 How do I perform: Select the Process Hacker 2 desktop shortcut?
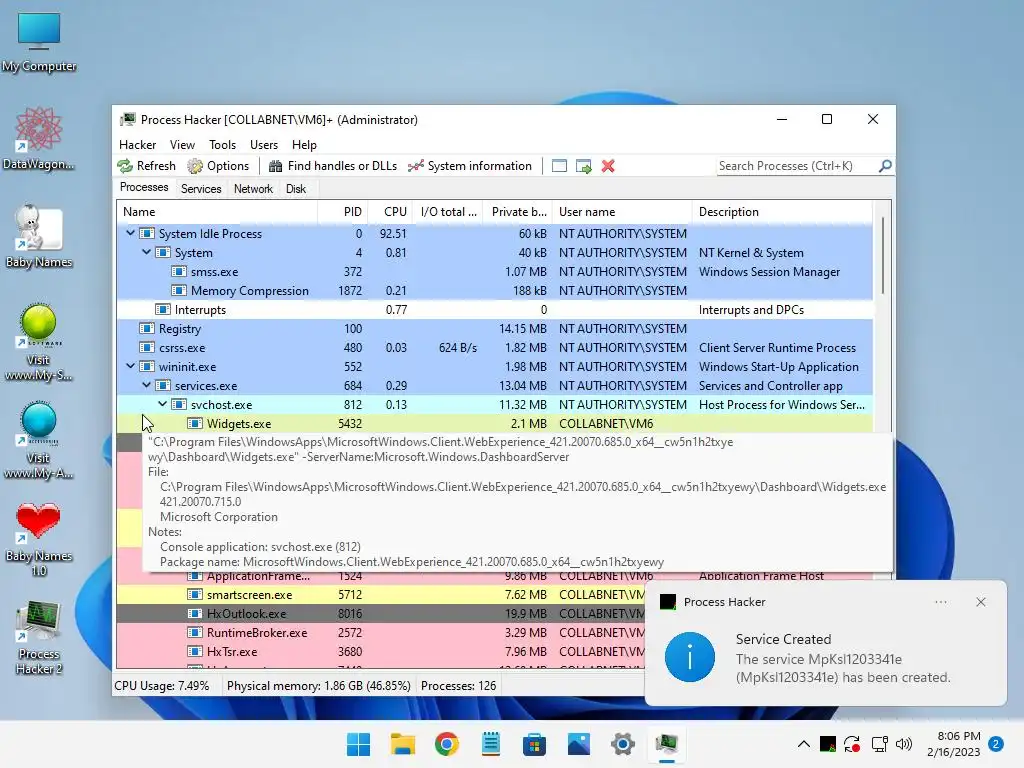click(39, 638)
